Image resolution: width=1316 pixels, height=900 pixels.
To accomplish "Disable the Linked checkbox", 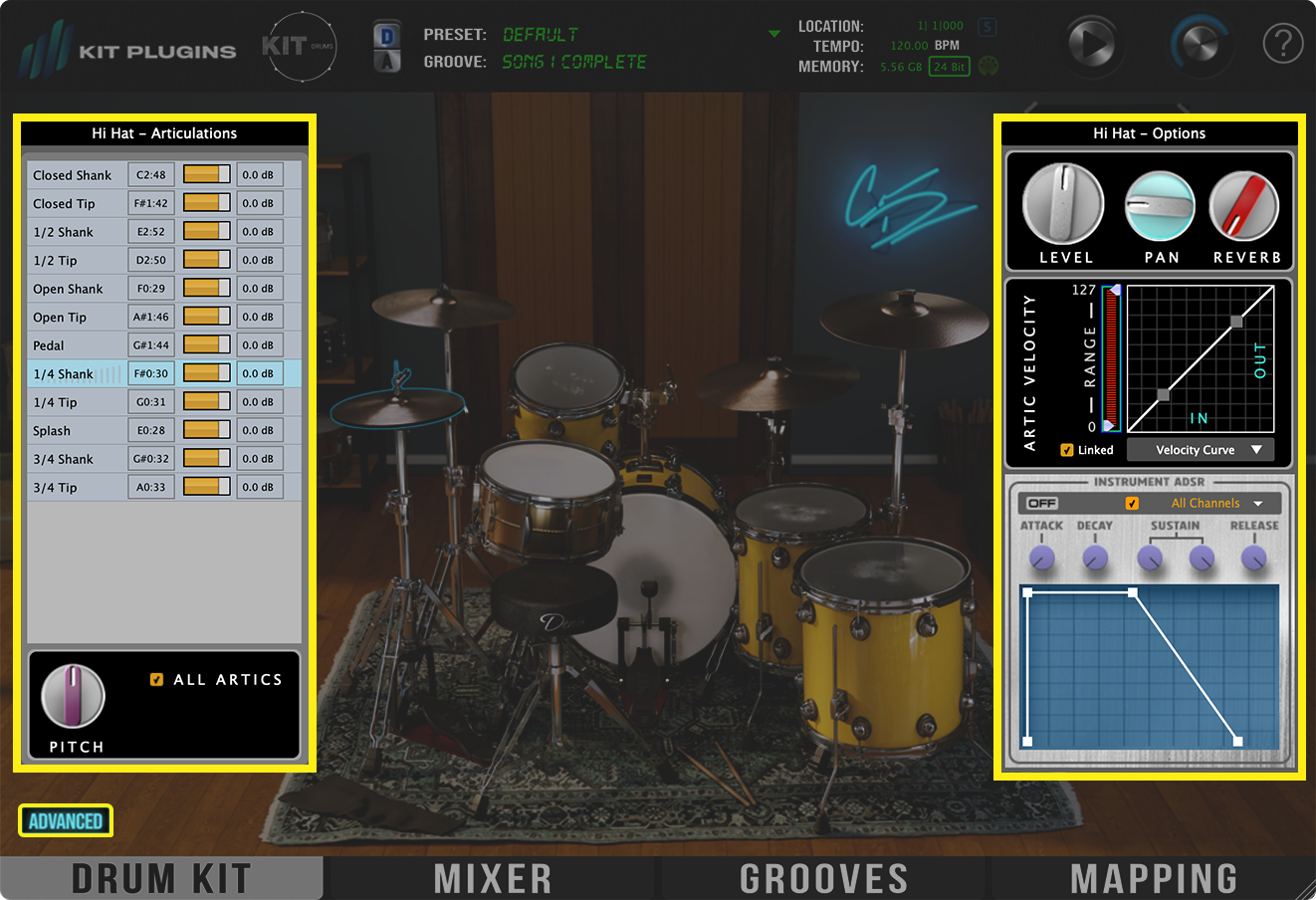I will pos(1067,450).
